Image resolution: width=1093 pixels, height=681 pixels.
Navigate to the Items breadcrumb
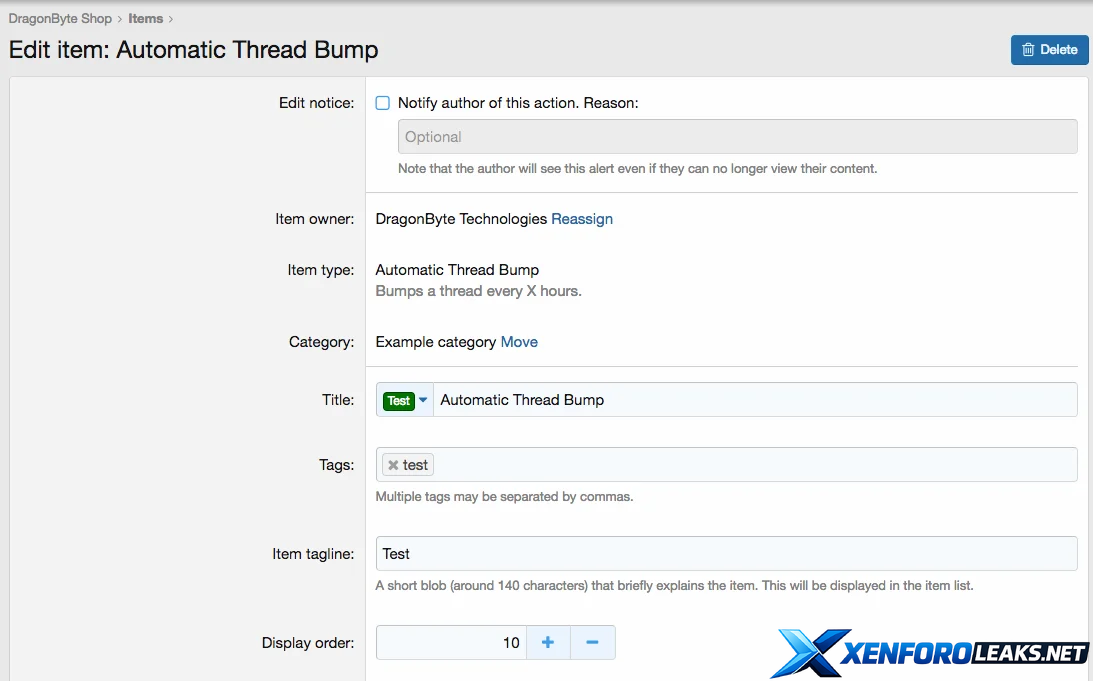pyautogui.click(x=146, y=19)
